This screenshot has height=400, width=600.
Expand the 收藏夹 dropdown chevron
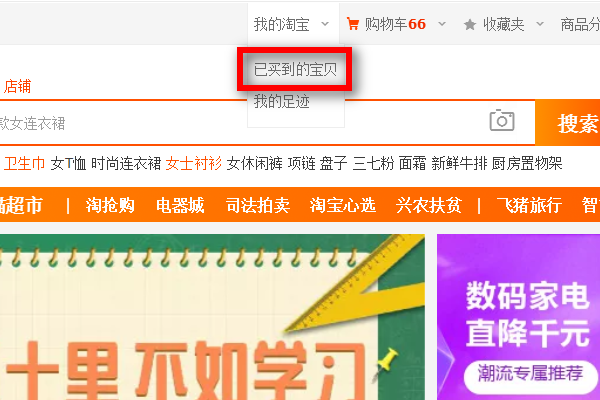(x=540, y=24)
